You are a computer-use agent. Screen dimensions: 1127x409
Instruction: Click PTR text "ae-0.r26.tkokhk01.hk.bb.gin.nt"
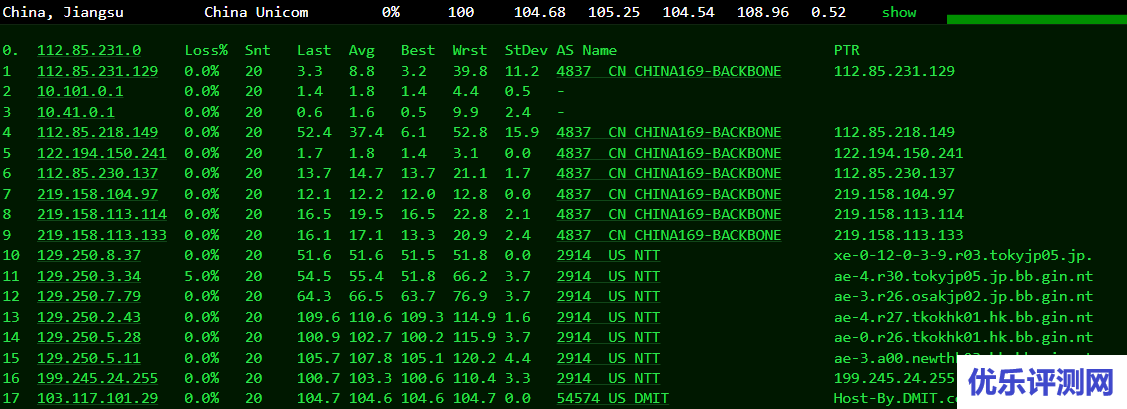point(963,337)
